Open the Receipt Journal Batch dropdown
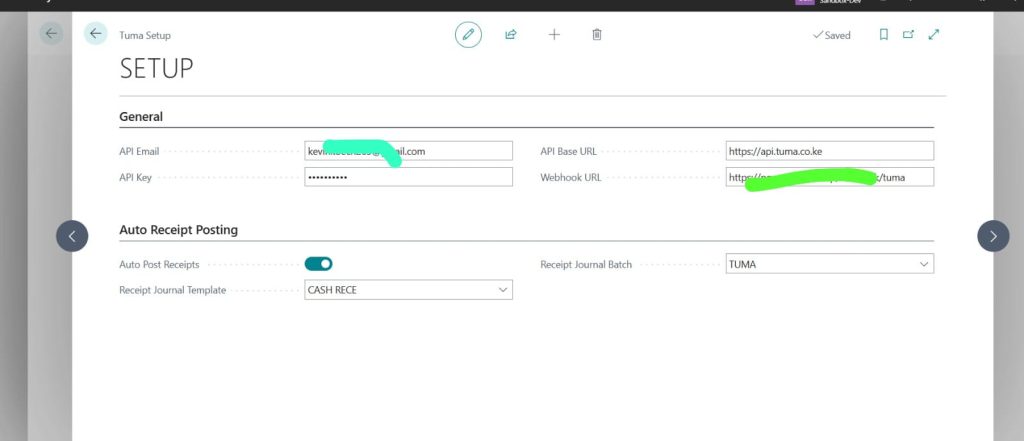Screen dimensions: 1024x441 pyautogui.click(x=924, y=264)
